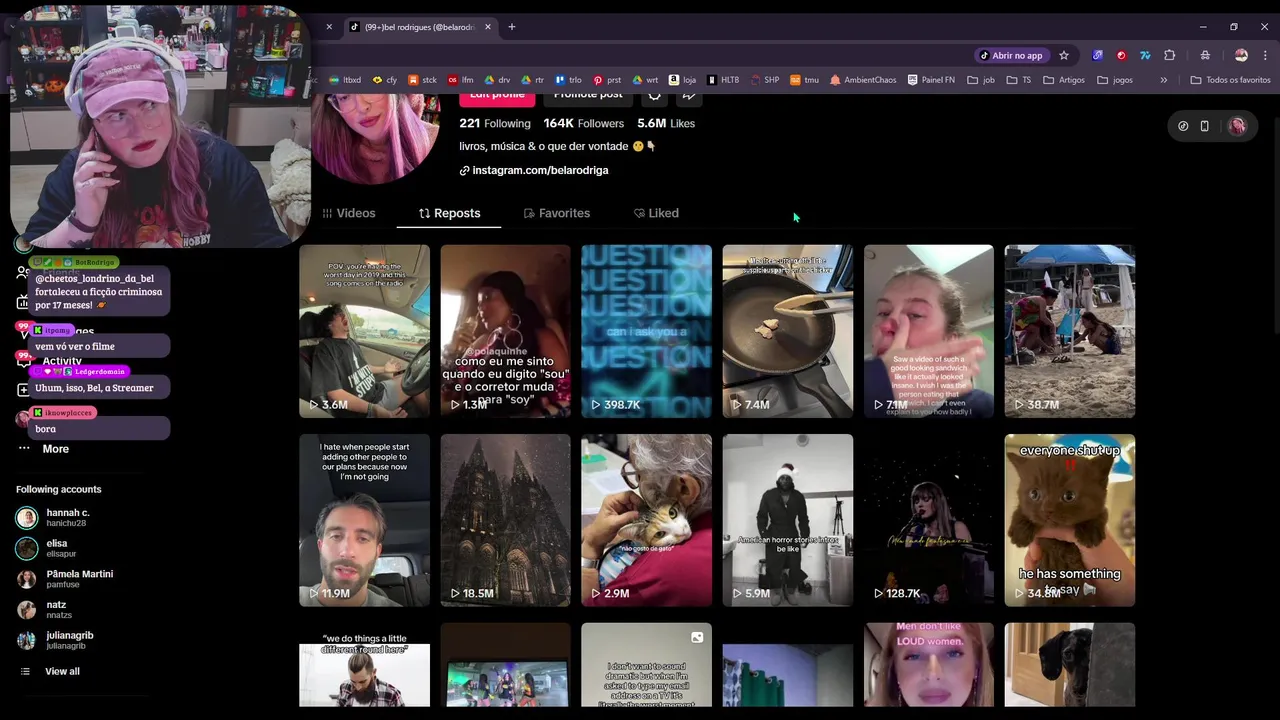Expand the job bookmarks folder

point(981,80)
